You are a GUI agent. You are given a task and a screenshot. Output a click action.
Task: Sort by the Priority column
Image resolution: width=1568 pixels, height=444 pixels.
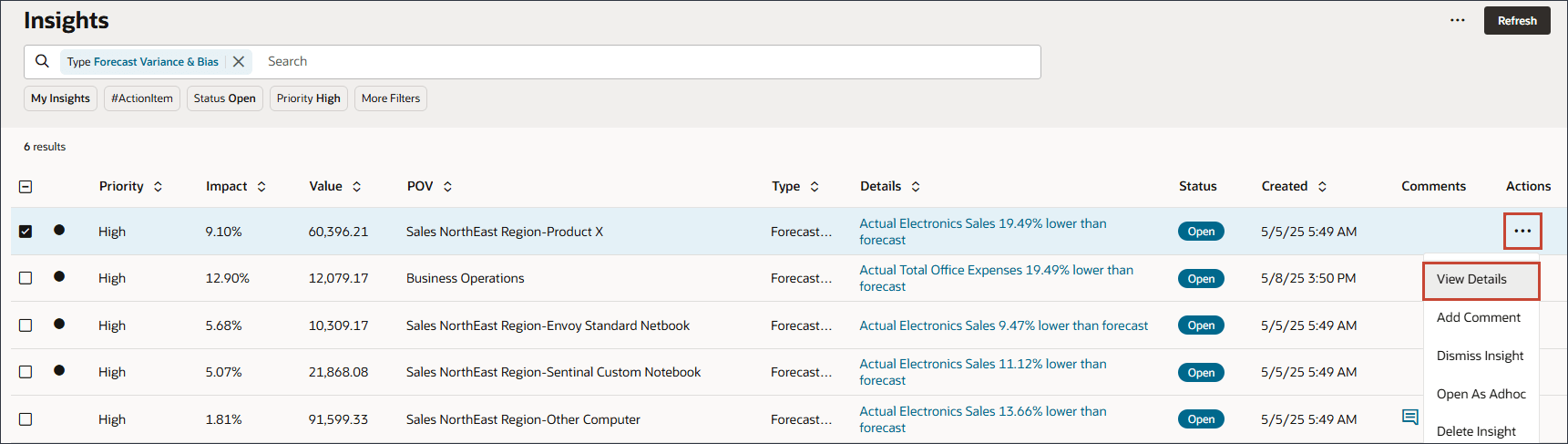158,186
